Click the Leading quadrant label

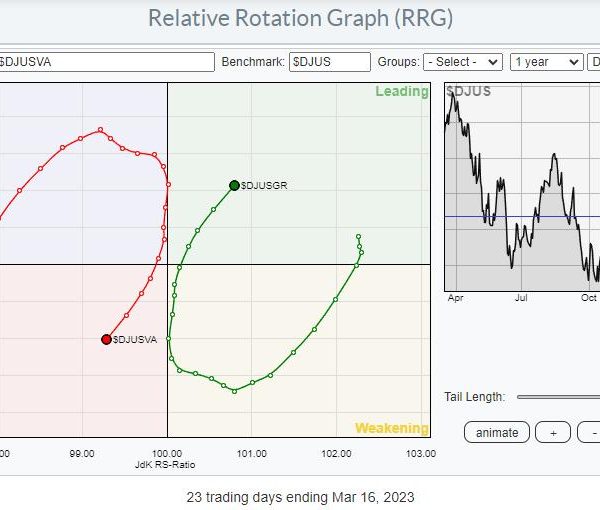tap(402, 91)
